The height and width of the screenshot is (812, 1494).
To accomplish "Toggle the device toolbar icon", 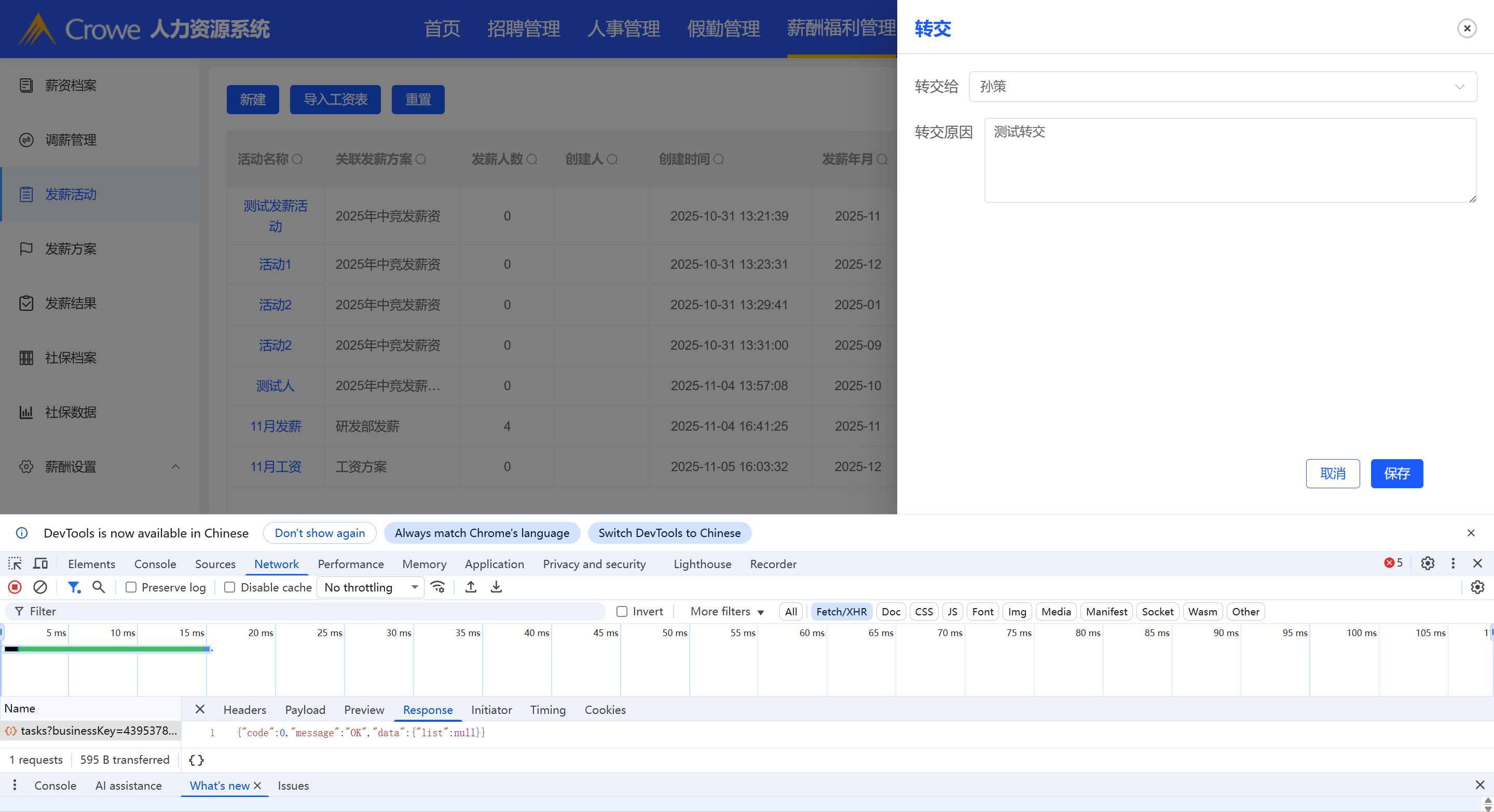I will (x=40, y=564).
